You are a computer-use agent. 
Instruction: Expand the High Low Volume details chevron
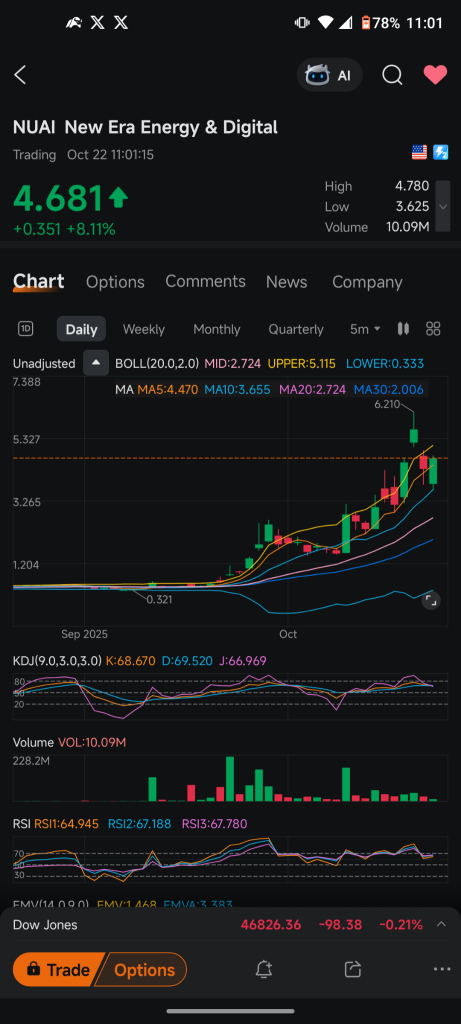point(443,206)
